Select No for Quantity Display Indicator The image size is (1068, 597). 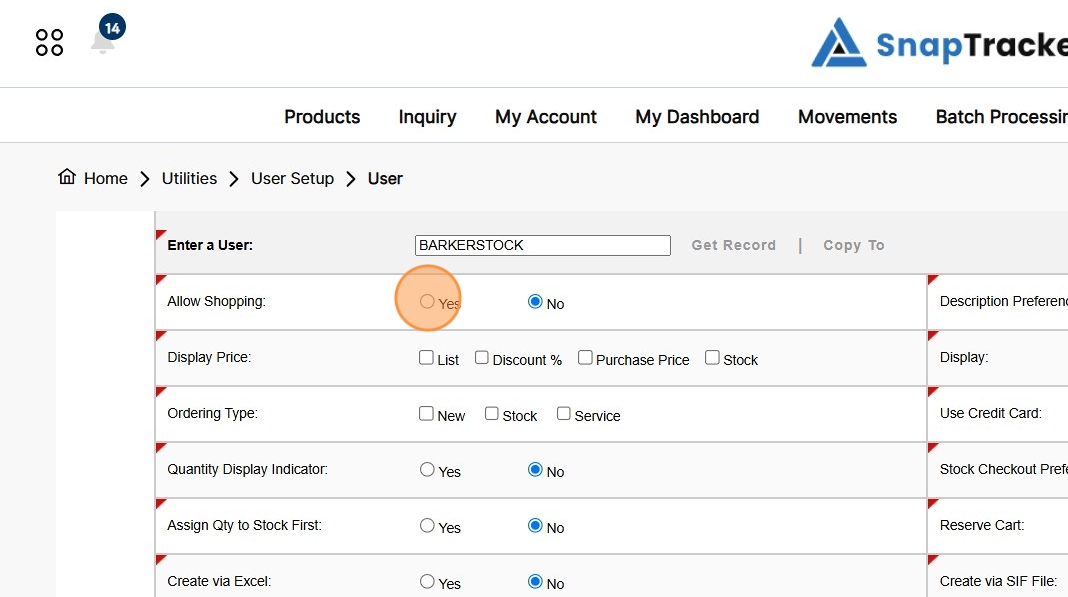point(535,470)
